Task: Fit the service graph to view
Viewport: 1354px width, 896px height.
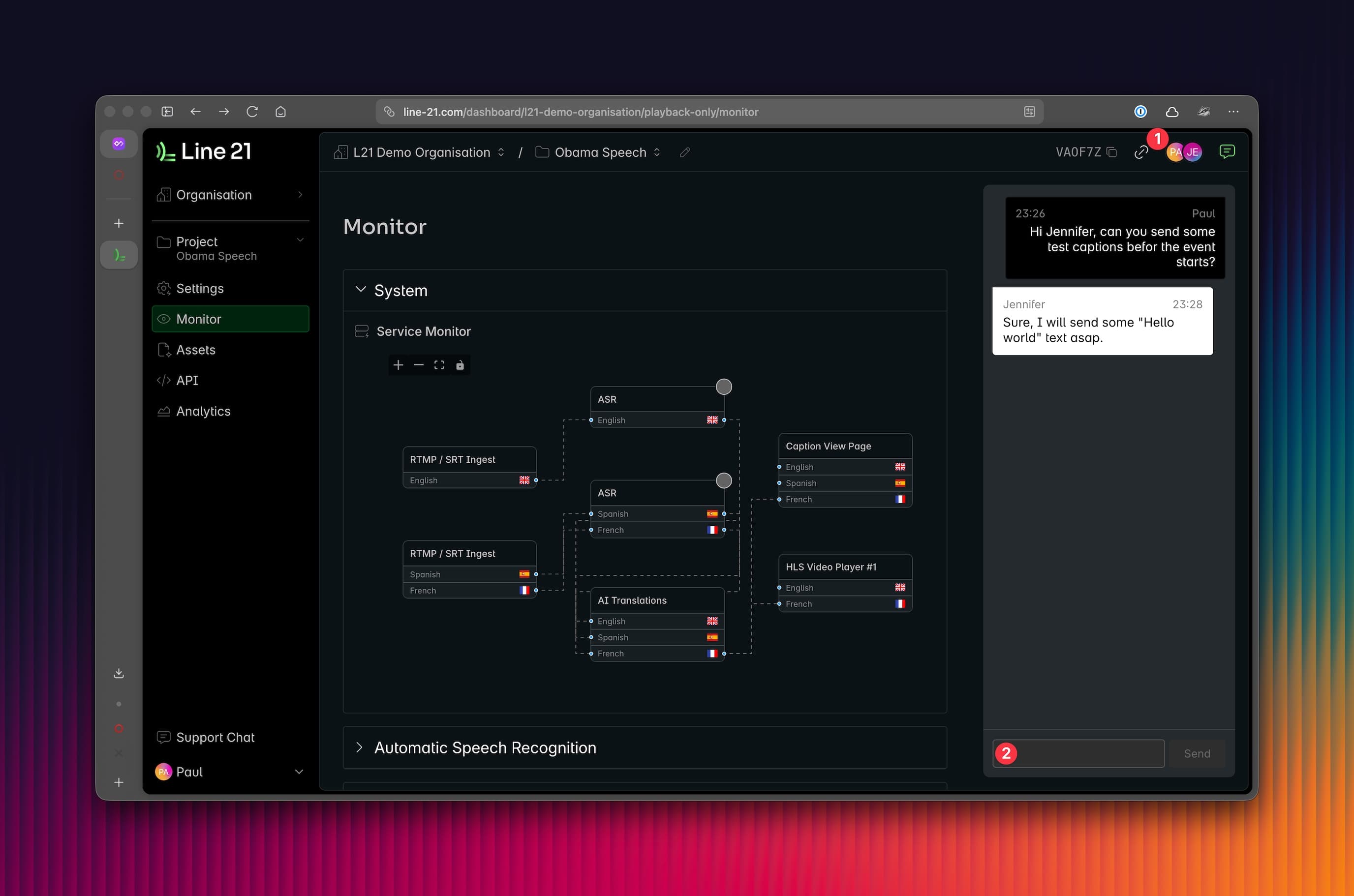Action: point(439,365)
